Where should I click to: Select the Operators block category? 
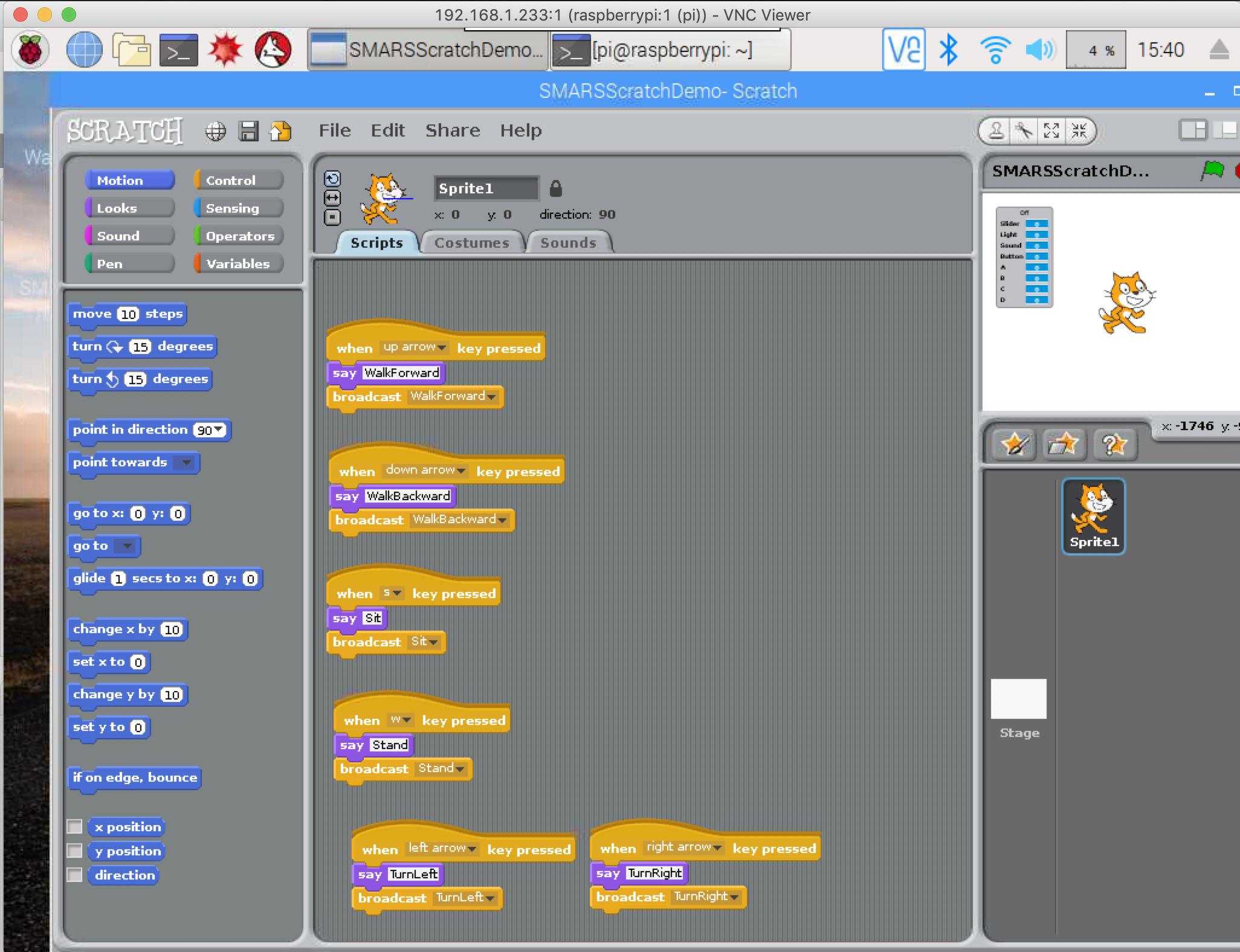[x=239, y=236]
